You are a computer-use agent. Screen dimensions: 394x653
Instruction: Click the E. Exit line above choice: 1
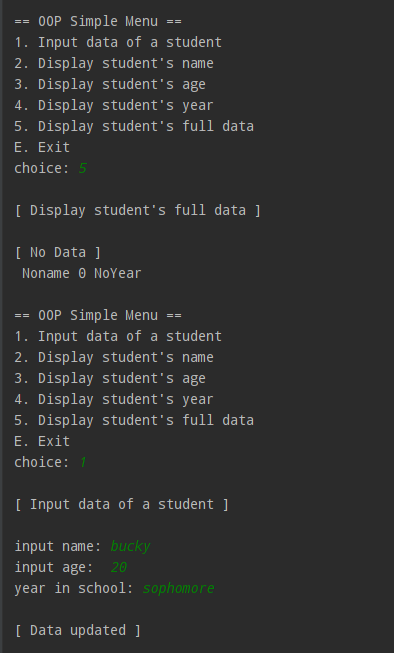point(42,441)
